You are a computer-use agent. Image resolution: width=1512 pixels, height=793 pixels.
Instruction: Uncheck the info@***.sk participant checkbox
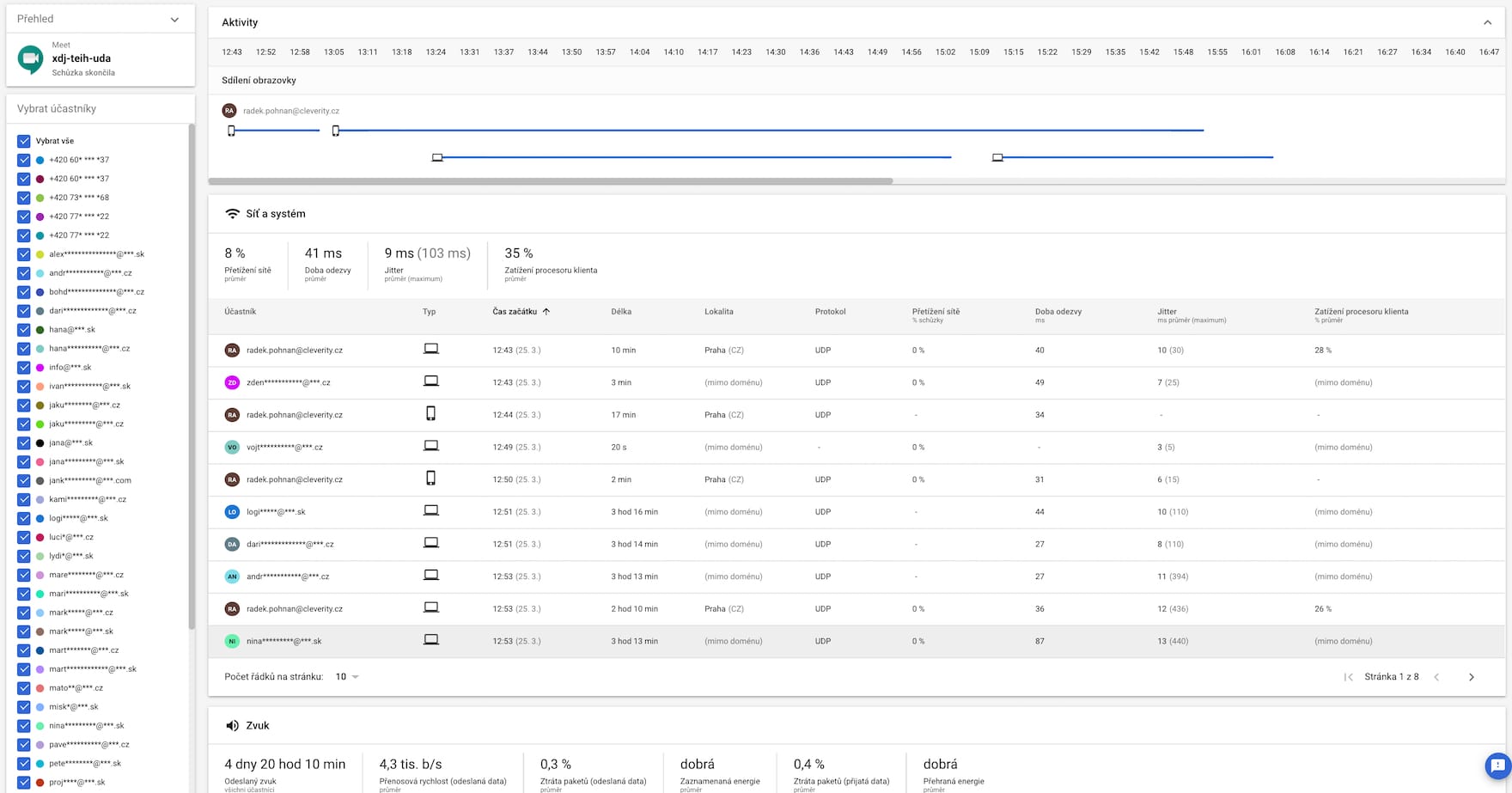(24, 368)
